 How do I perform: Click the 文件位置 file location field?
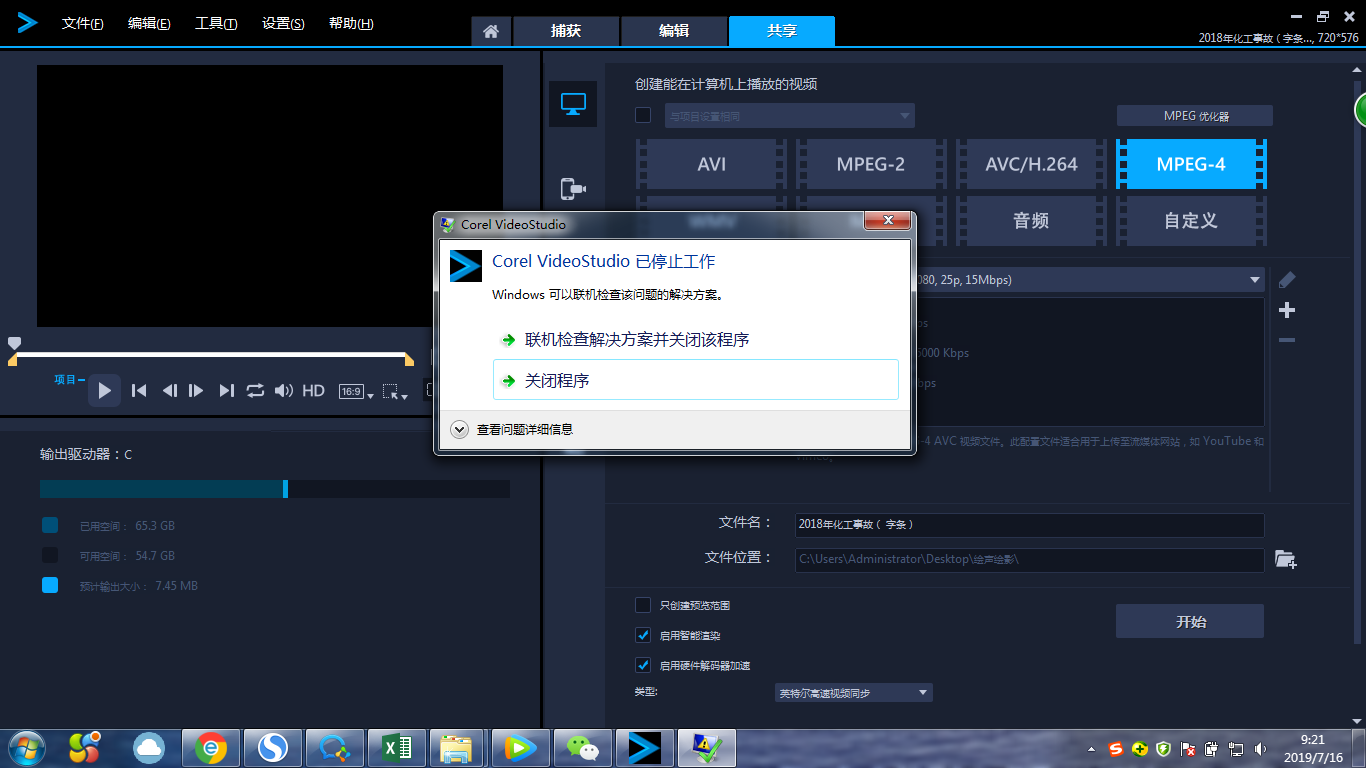pos(1030,559)
